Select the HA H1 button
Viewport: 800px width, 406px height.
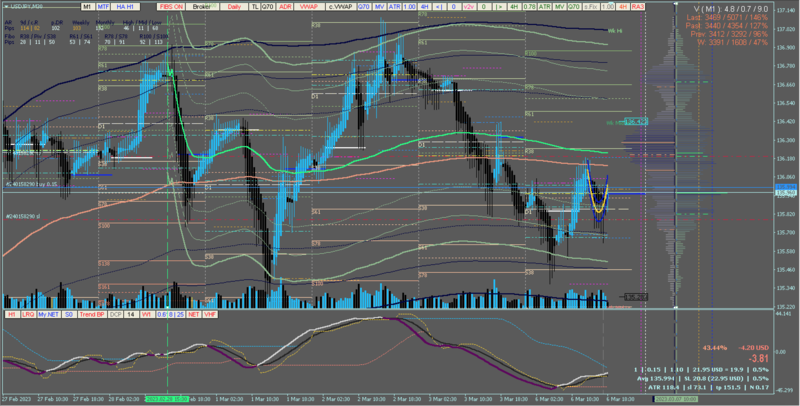[125, 7]
